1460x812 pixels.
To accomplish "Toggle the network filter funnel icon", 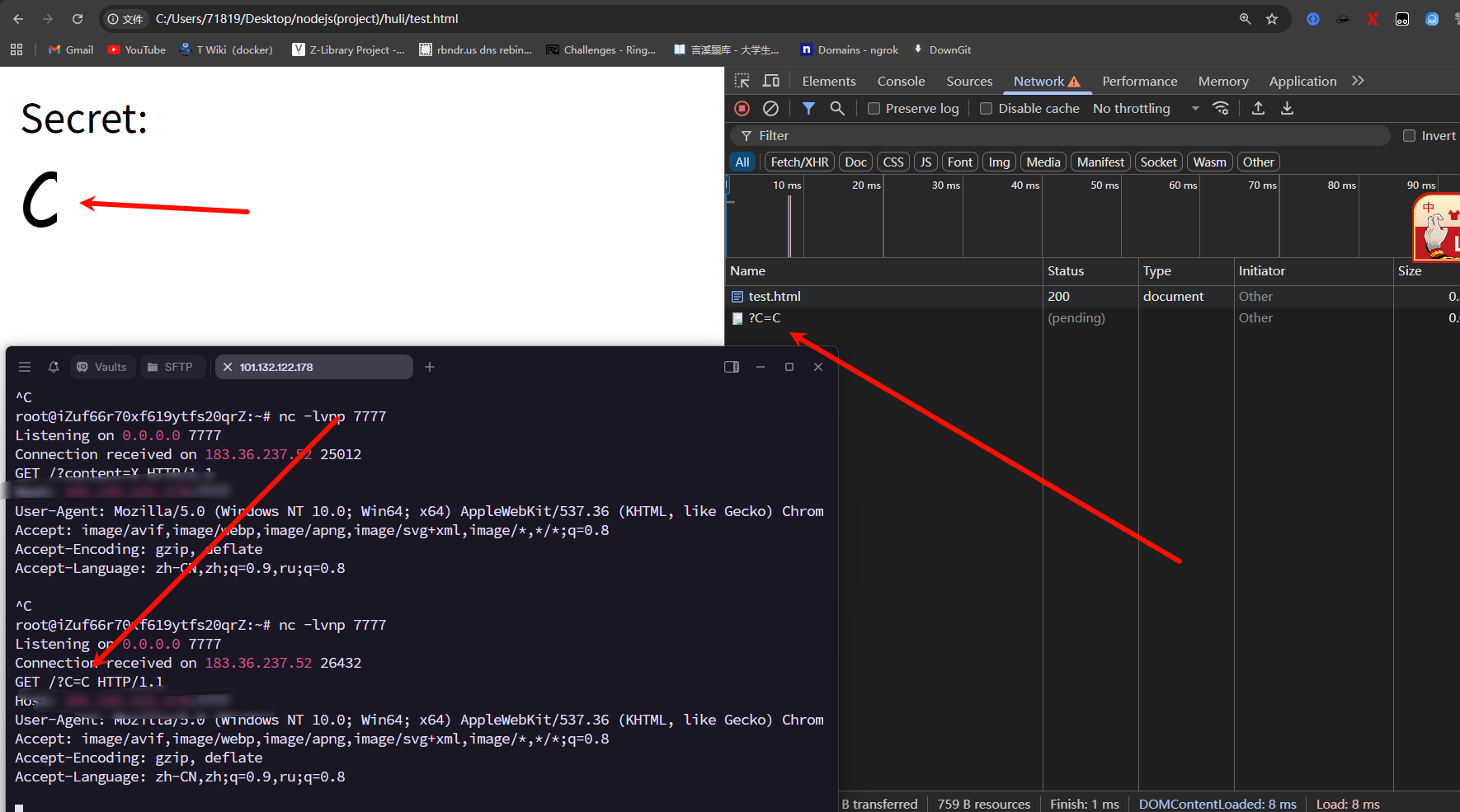I will coord(808,108).
